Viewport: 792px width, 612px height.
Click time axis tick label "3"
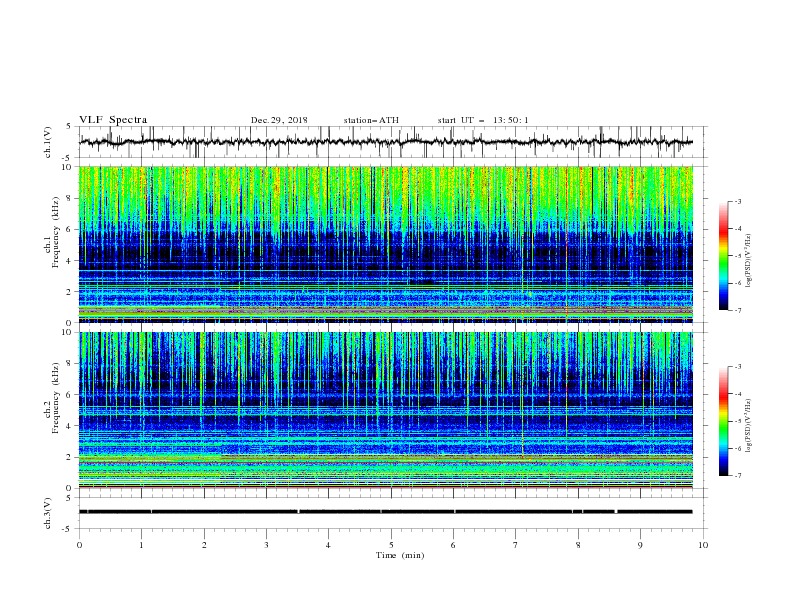[266, 545]
